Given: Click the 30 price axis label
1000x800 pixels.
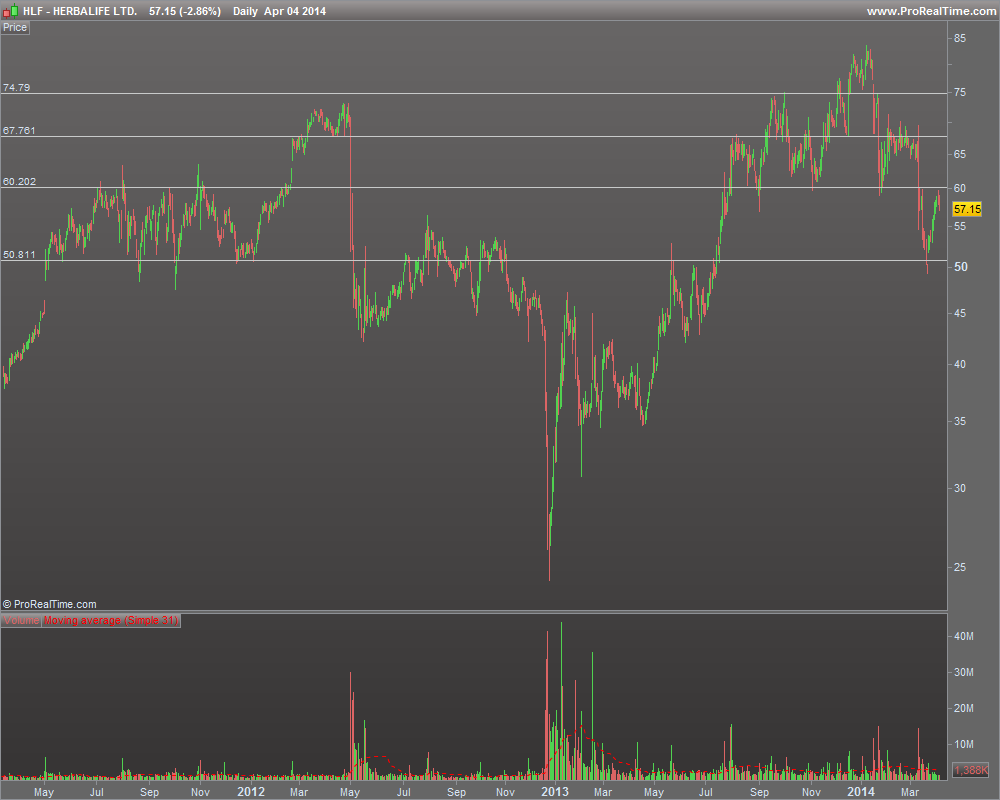Looking at the screenshot, I should [960, 488].
